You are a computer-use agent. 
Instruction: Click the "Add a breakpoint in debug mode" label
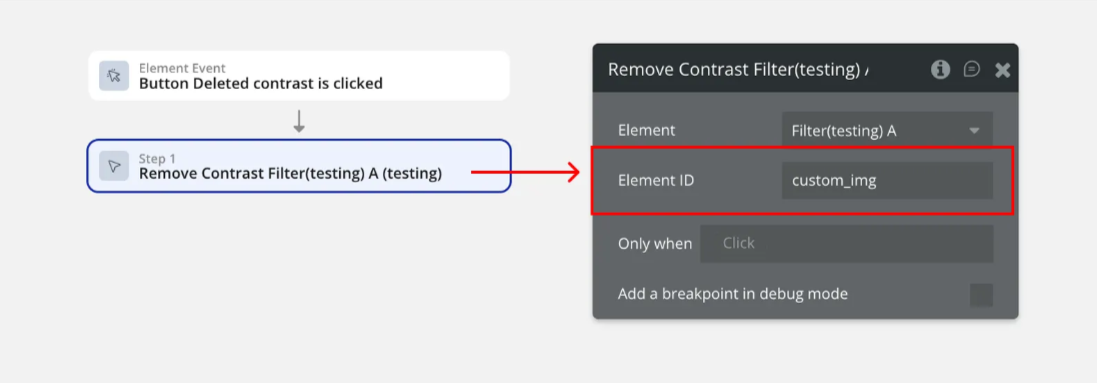click(732, 294)
